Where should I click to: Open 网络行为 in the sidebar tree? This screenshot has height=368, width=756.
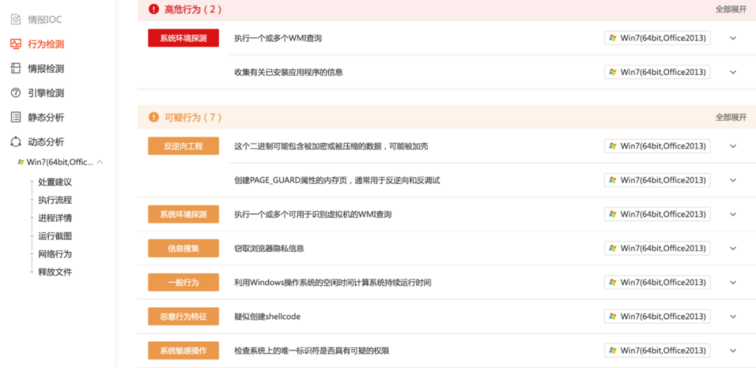55,254
